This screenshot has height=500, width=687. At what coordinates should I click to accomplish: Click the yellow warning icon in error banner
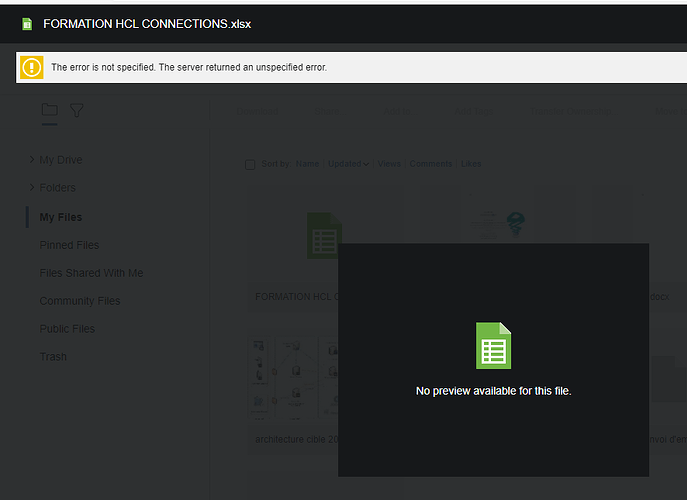coord(32,67)
